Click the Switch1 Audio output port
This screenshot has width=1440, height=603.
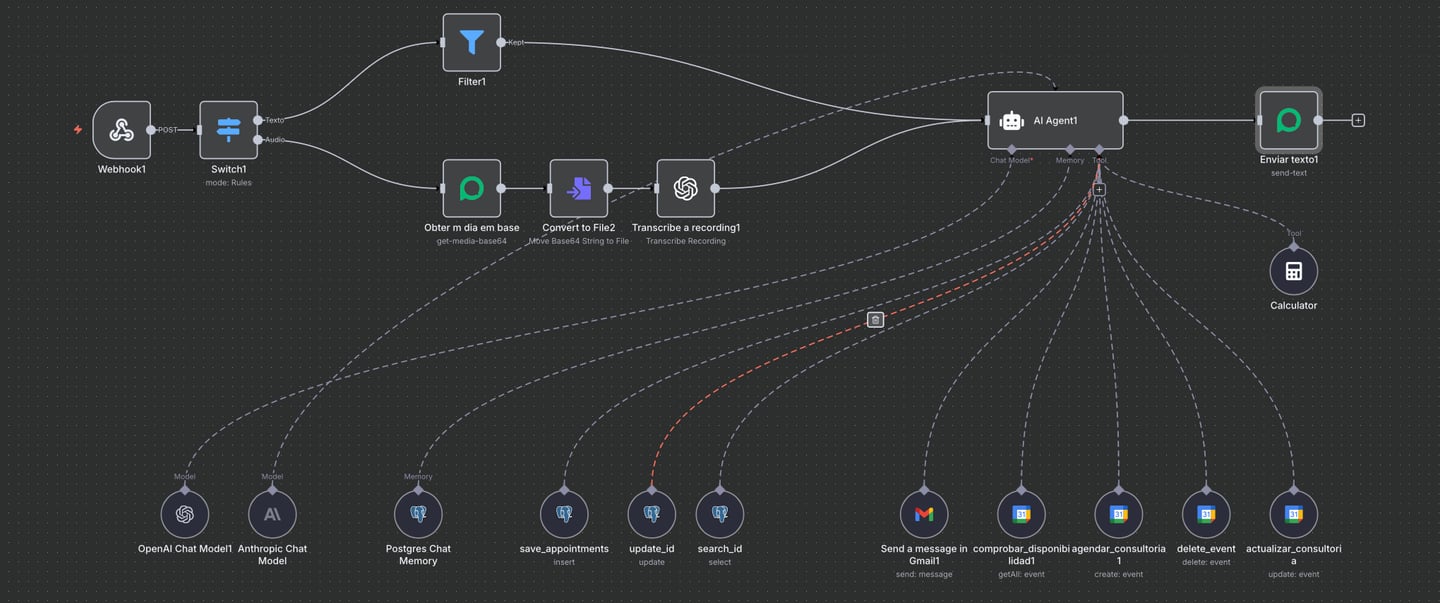point(258,140)
